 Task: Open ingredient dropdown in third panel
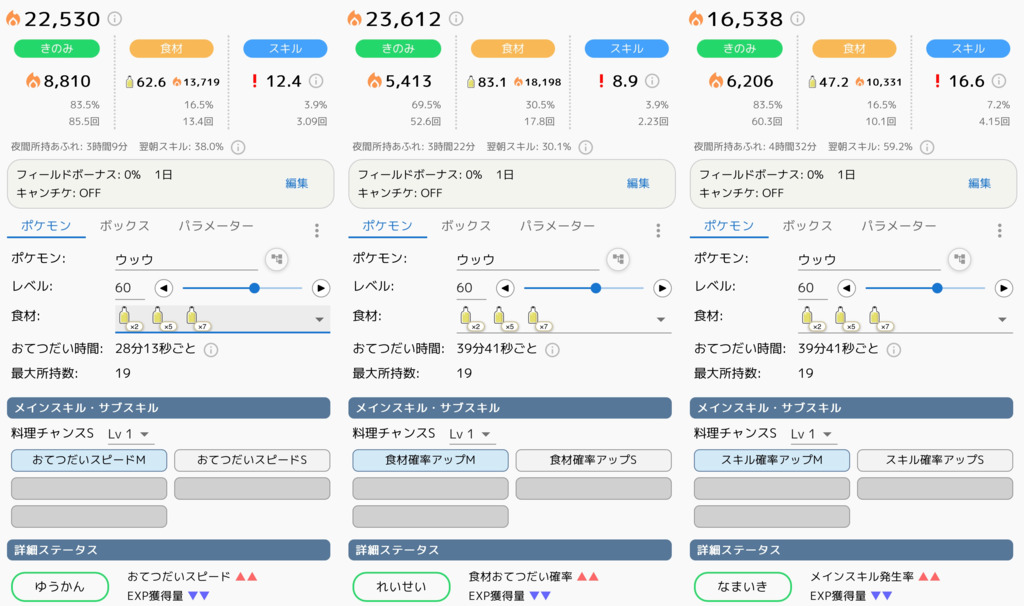[x=906, y=319]
